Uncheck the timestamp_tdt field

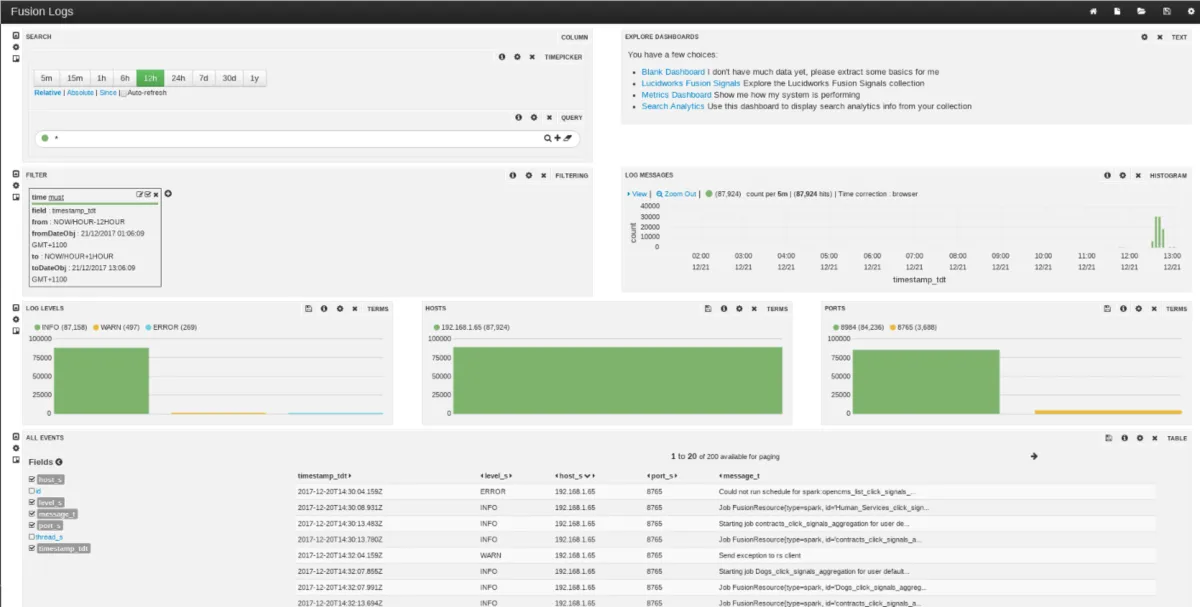click(x=31, y=548)
